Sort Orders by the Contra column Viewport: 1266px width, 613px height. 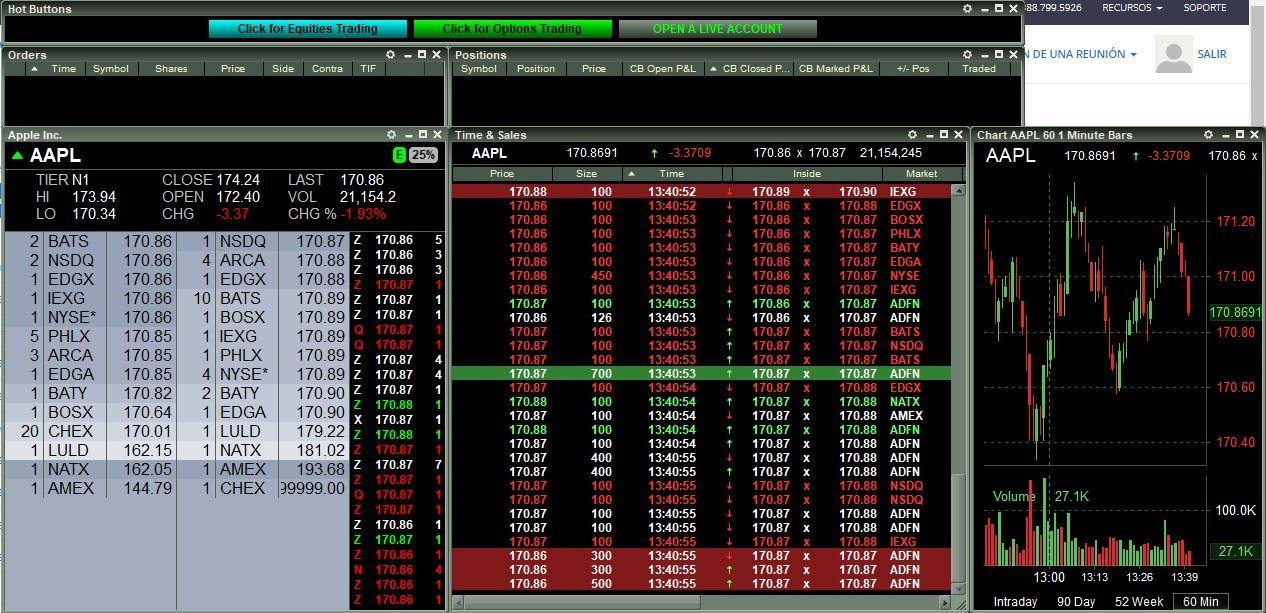pyautogui.click(x=328, y=69)
